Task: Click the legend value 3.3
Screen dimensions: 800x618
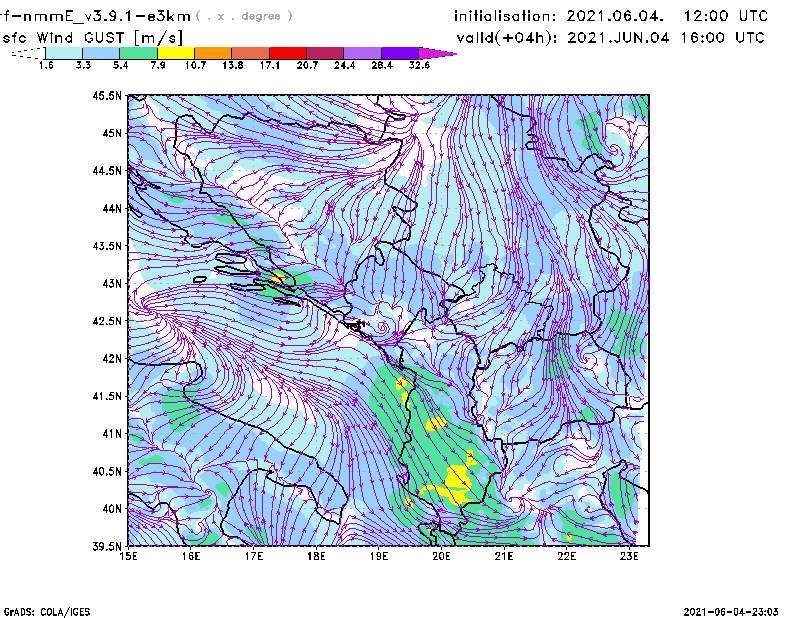Action: tap(83, 65)
